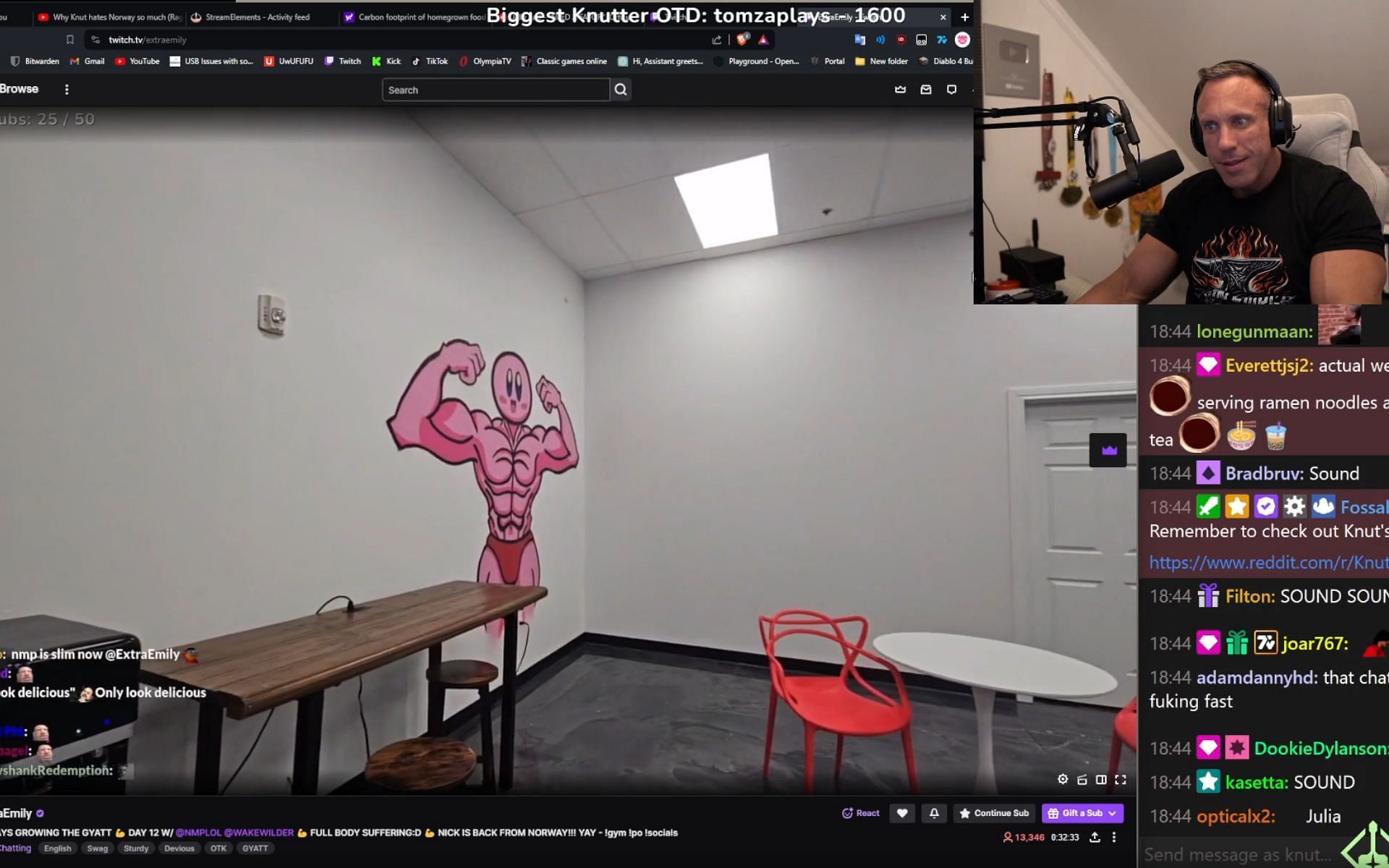Switch to Carbon footprint of homegrown food tab
Image resolution: width=1389 pixels, height=868 pixels.
[x=414, y=17]
